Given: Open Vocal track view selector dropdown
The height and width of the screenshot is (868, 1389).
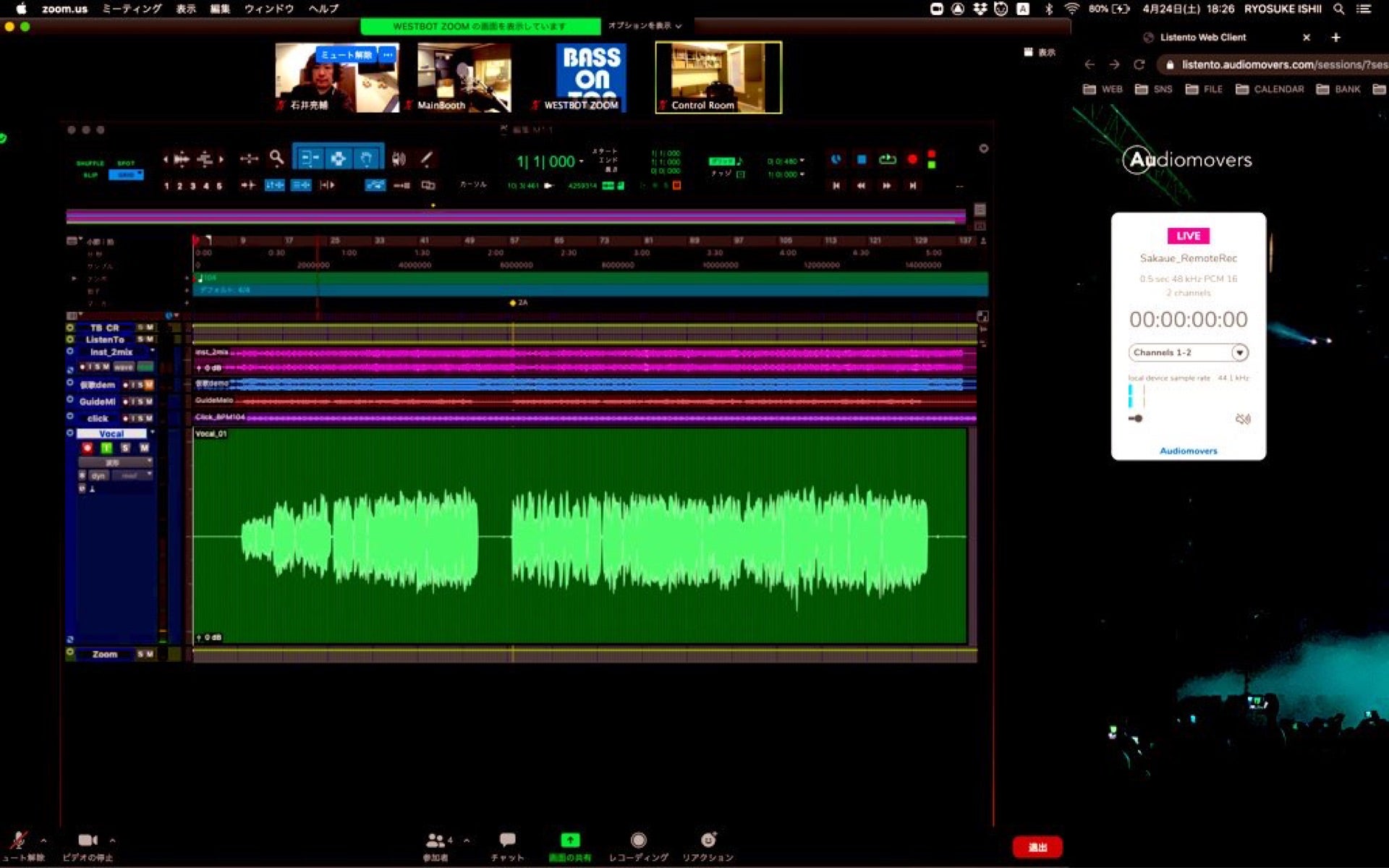Looking at the screenshot, I should pos(116,461).
